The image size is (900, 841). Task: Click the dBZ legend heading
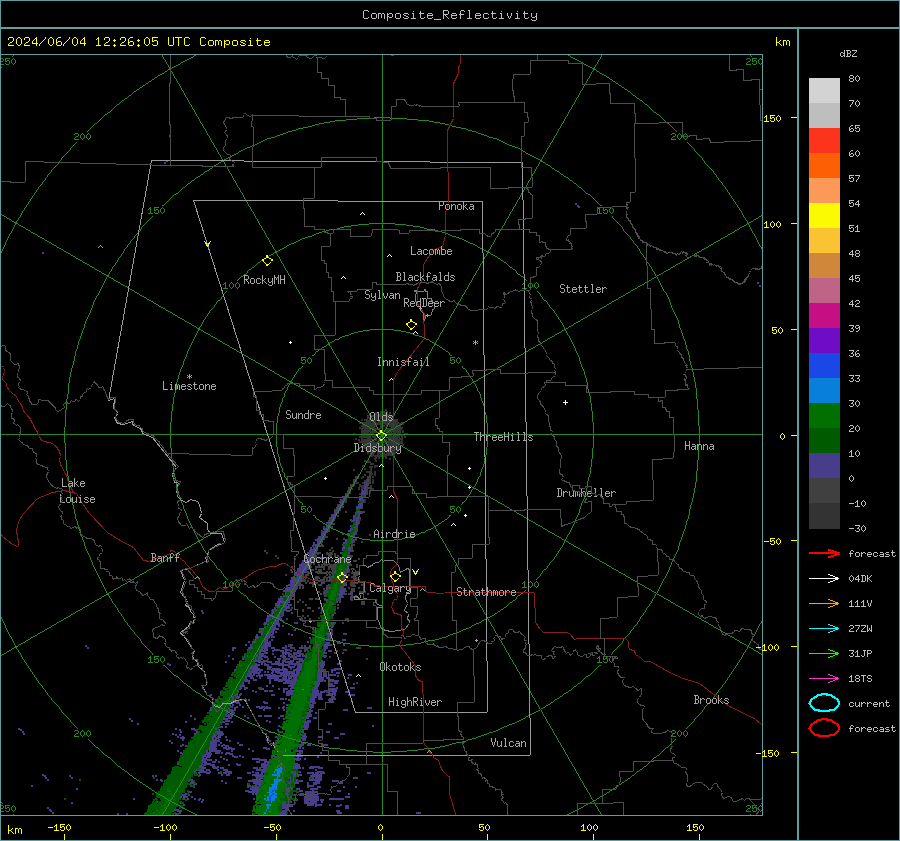[848, 53]
